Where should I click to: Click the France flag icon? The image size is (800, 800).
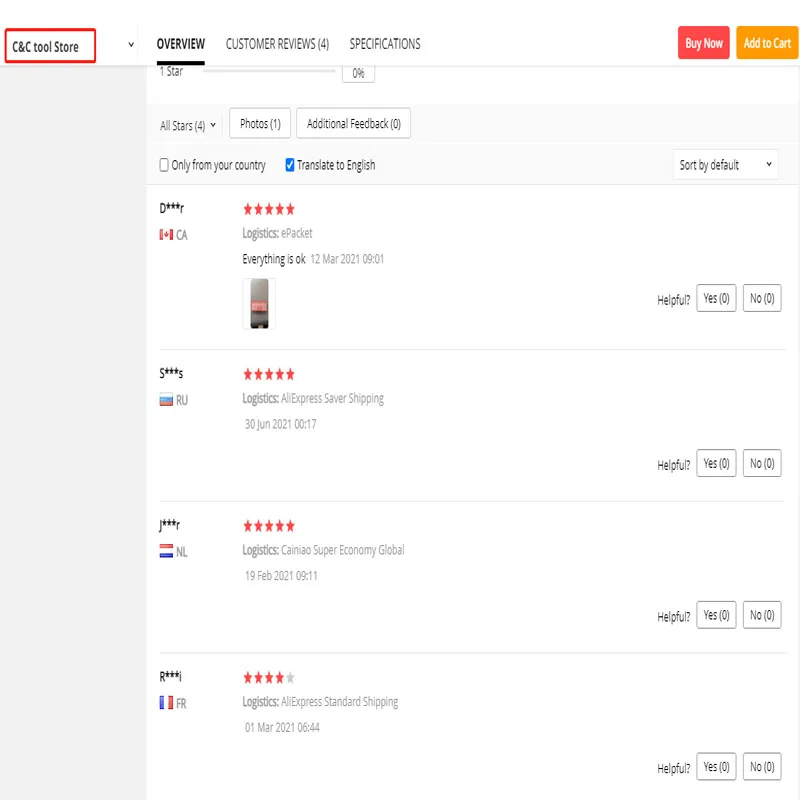tap(166, 703)
